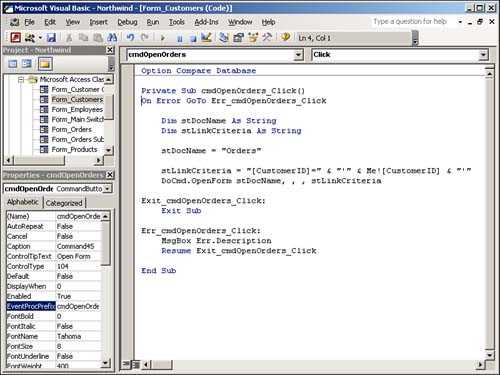Screen dimensions: 500x375
Task: Close the Project - Northwind panel
Action: pos(110,50)
